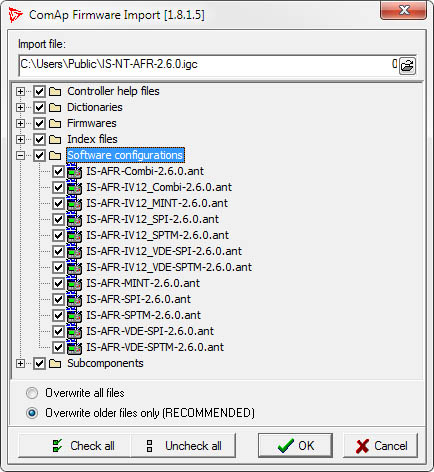
Task: Click the ComAp logo in title bar
Action: point(15,15)
